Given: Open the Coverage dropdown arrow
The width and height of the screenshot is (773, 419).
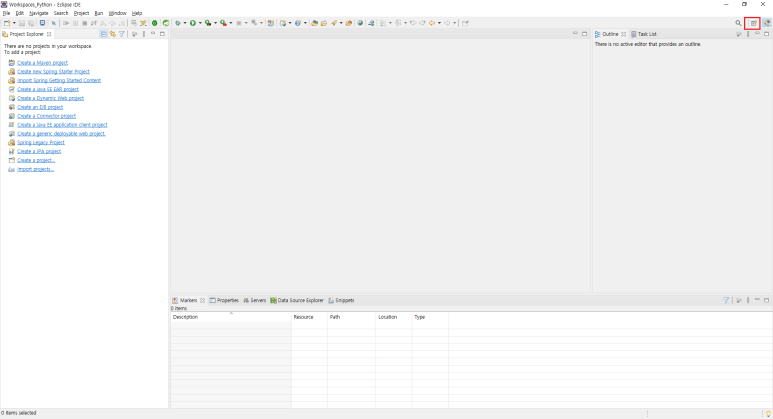Looking at the screenshot, I should click(x=215, y=23).
